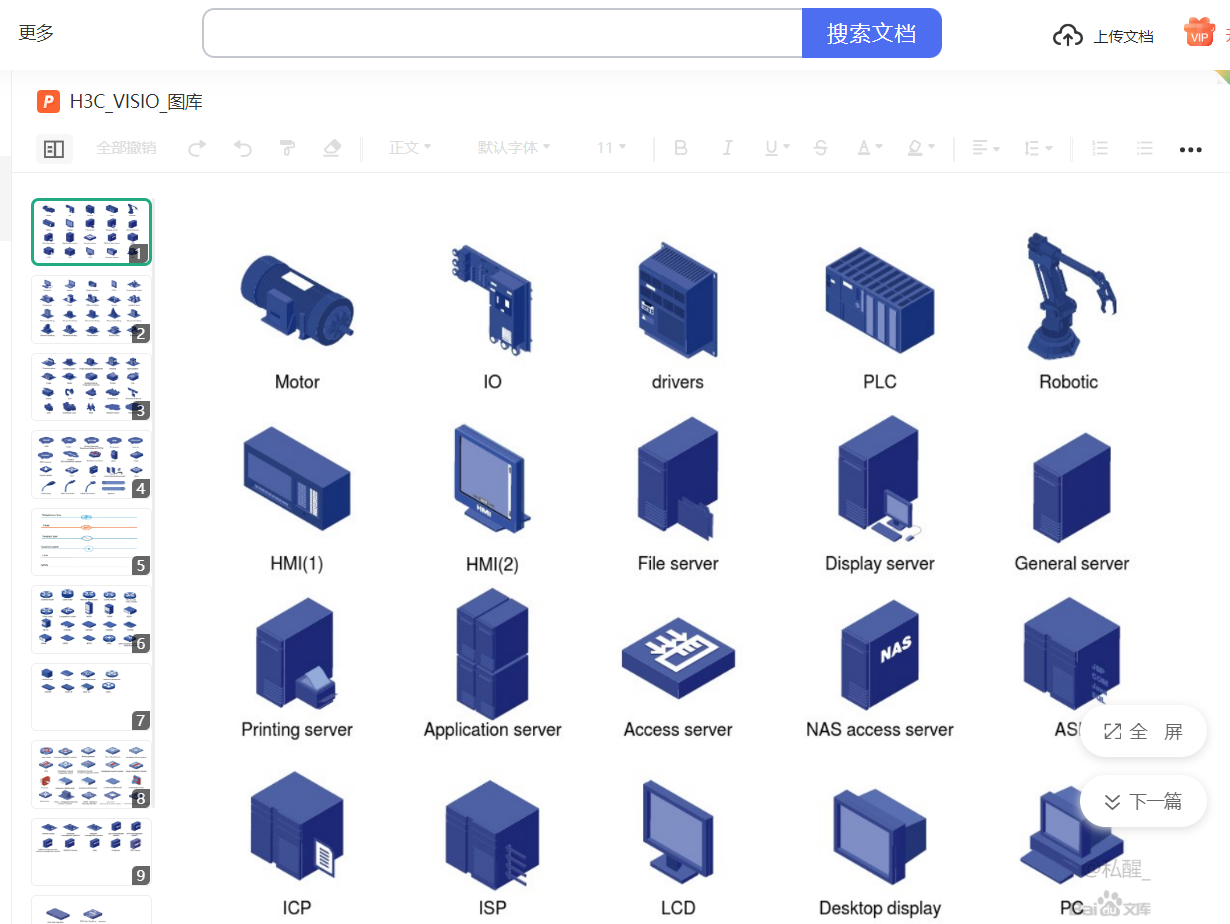Click the redo arrow icon
This screenshot has height=924, width=1230.
click(x=198, y=148)
